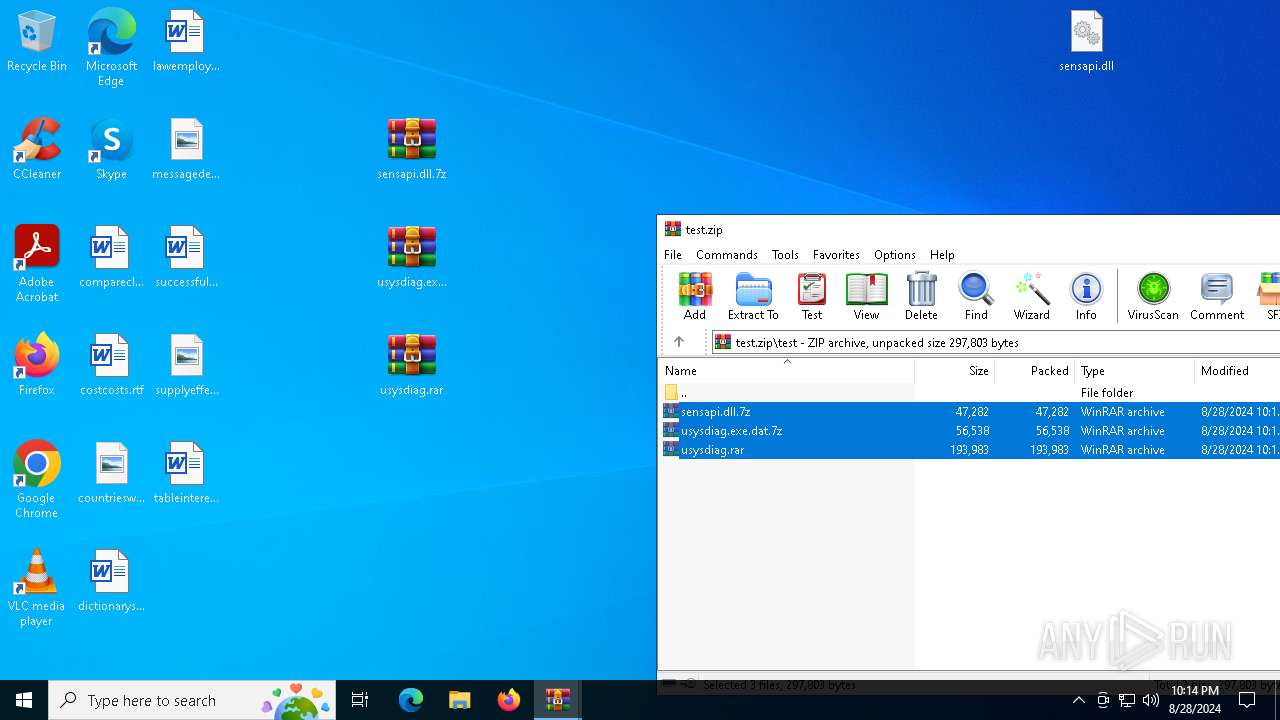Sort file list by Size column
Image resolution: width=1280 pixels, height=720 pixels.
[954, 370]
